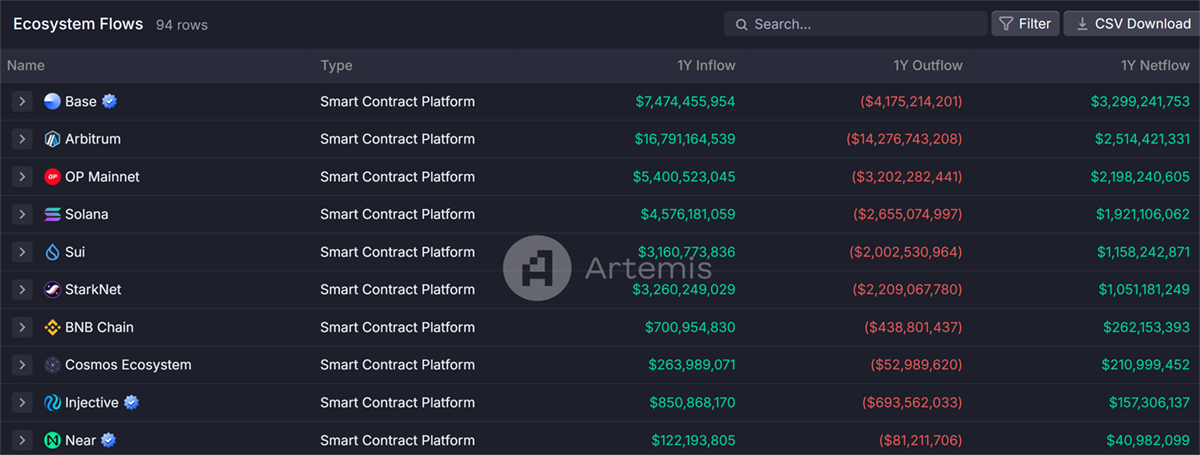Click netflow value $1,158,242,871

1143,252
